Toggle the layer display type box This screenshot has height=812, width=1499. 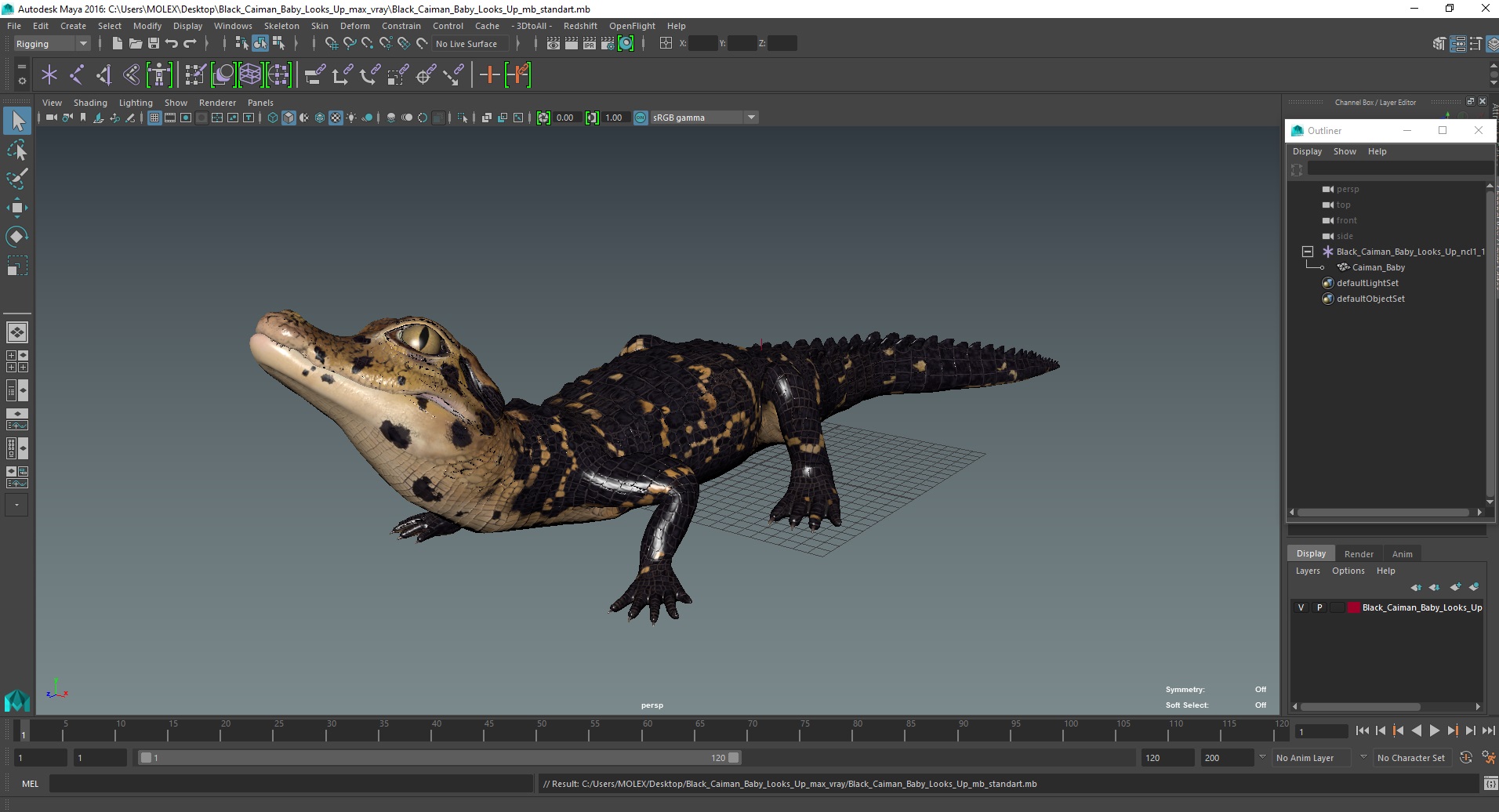point(1337,607)
